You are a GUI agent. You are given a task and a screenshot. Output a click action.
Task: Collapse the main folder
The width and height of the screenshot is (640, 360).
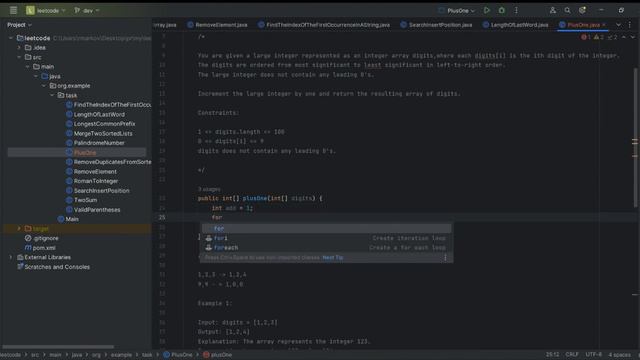[x=27, y=67]
